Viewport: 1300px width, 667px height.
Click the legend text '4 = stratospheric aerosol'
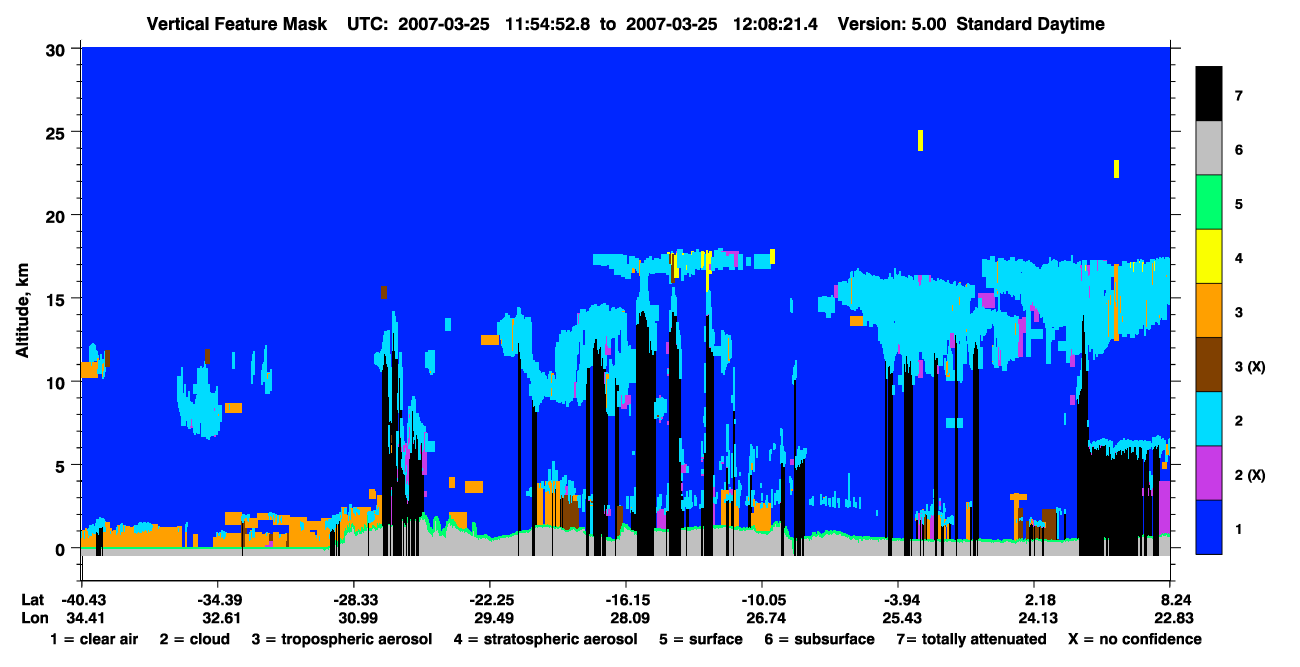[546, 639]
